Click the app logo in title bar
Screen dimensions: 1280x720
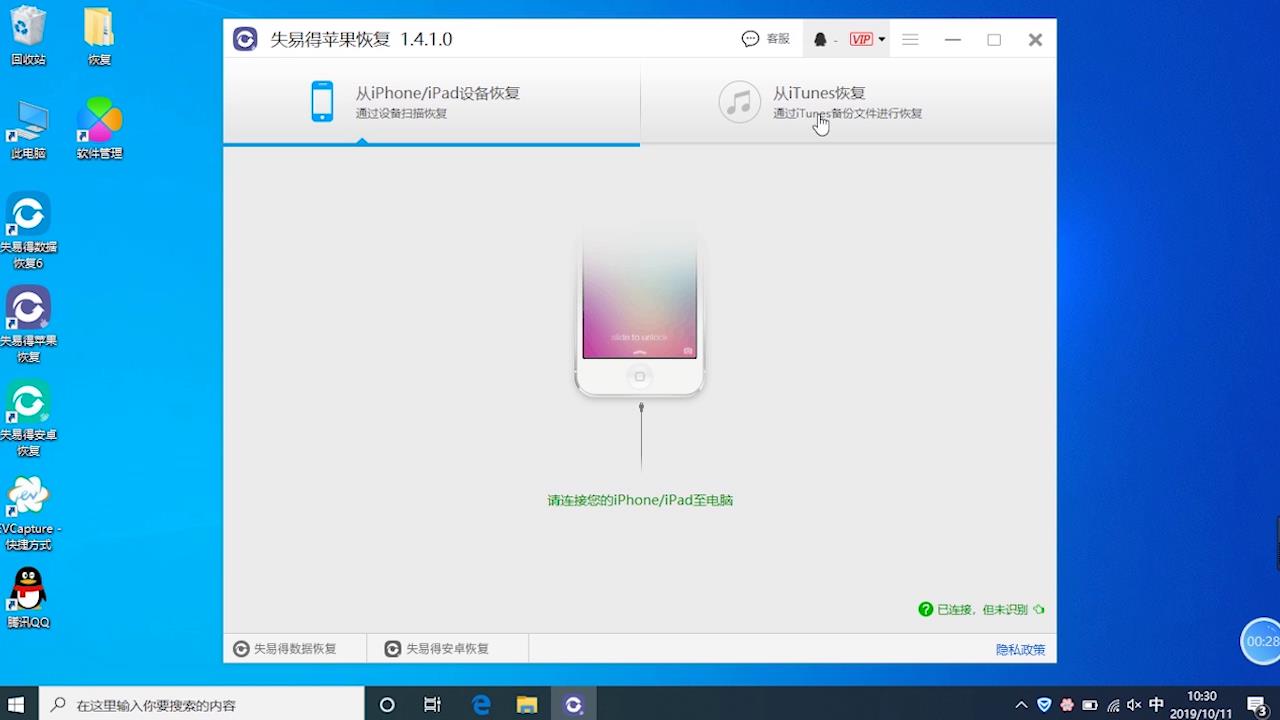point(245,39)
